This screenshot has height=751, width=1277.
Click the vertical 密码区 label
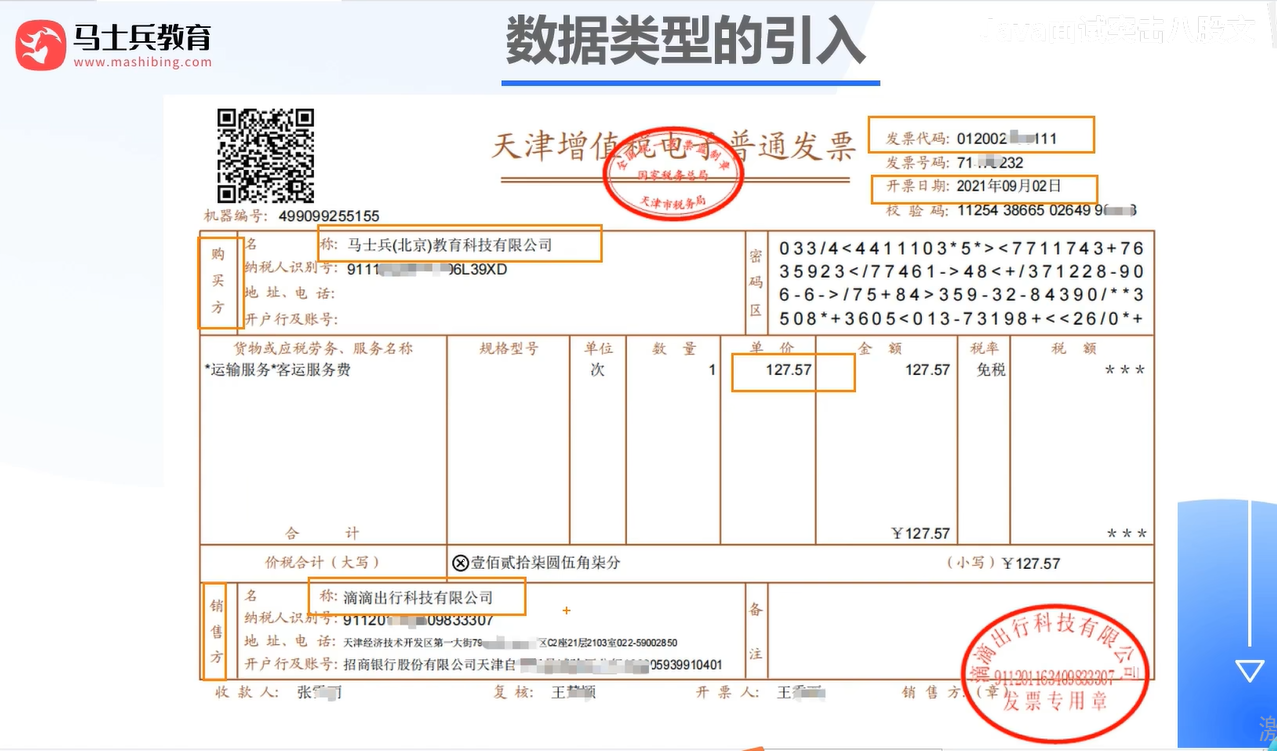click(755, 283)
